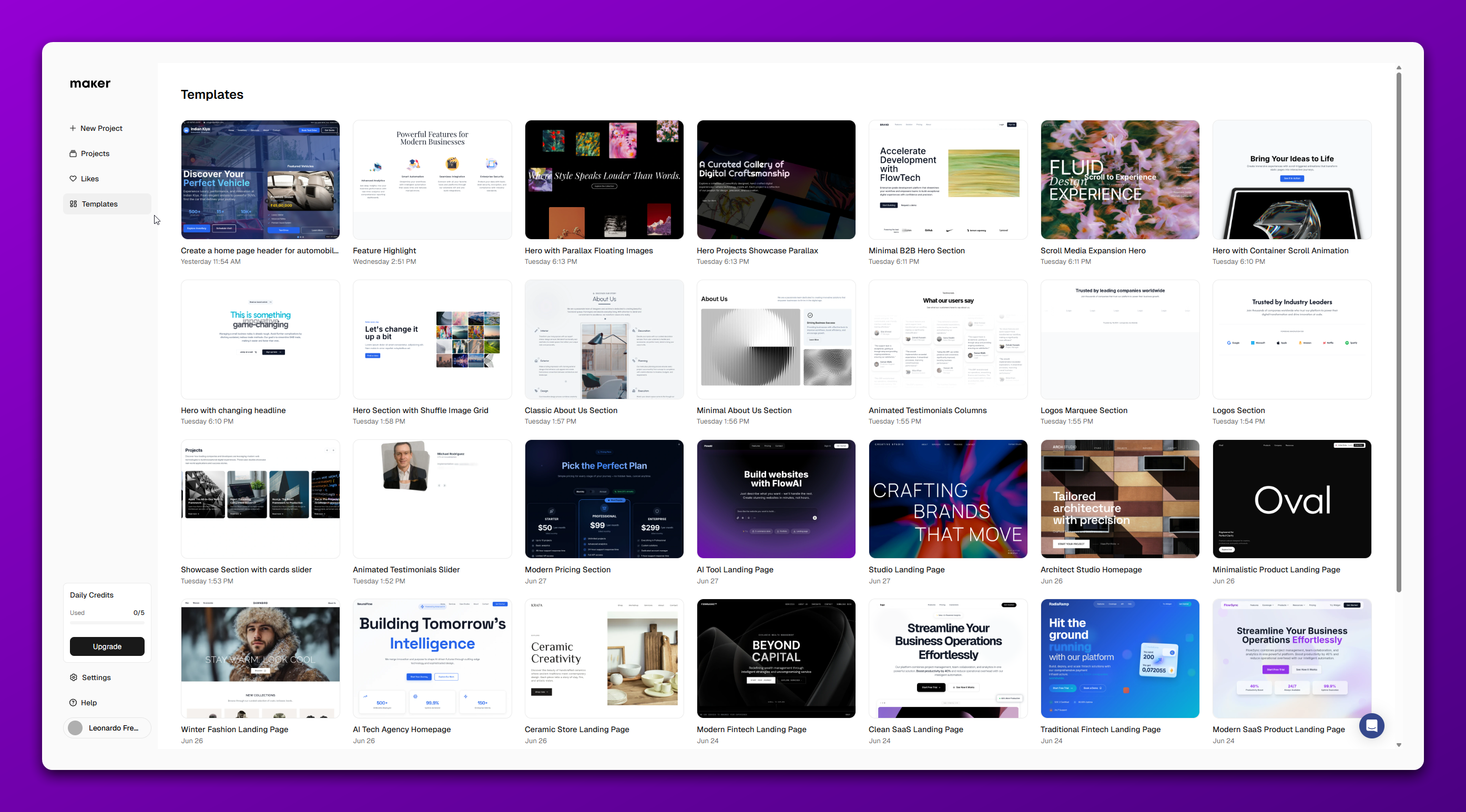1466x812 pixels.
Task: Click the Daily Credits usage bar
Action: [107, 623]
